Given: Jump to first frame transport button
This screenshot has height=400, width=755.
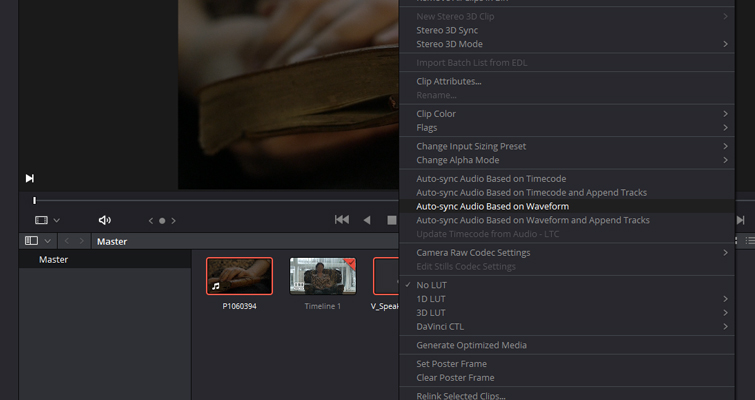Looking at the screenshot, I should [x=341, y=220].
